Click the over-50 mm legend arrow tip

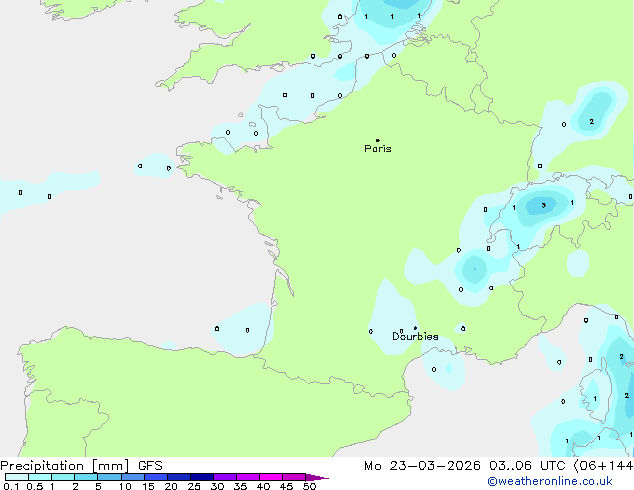tap(317, 477)
